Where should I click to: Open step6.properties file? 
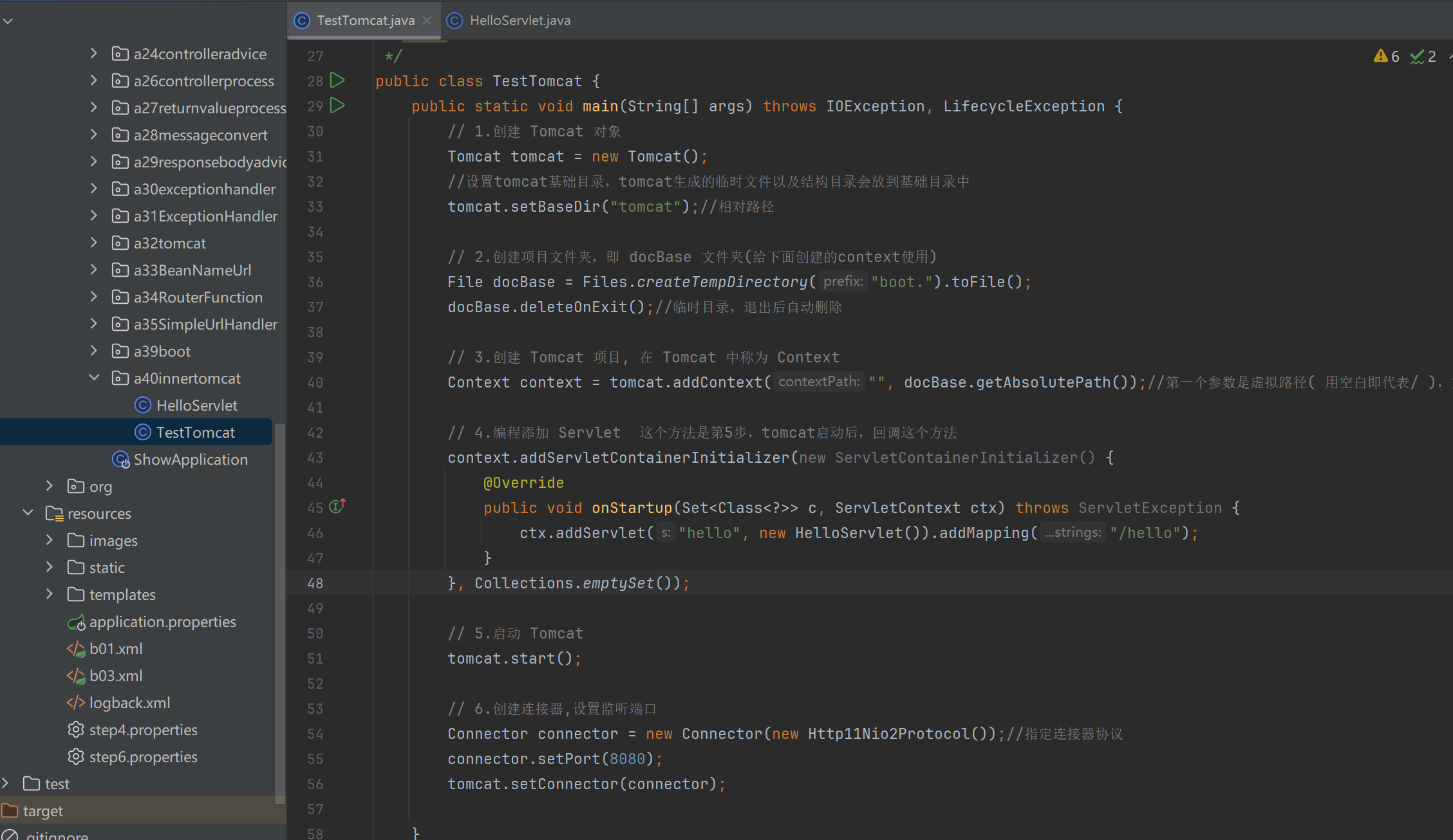[144, 757]
